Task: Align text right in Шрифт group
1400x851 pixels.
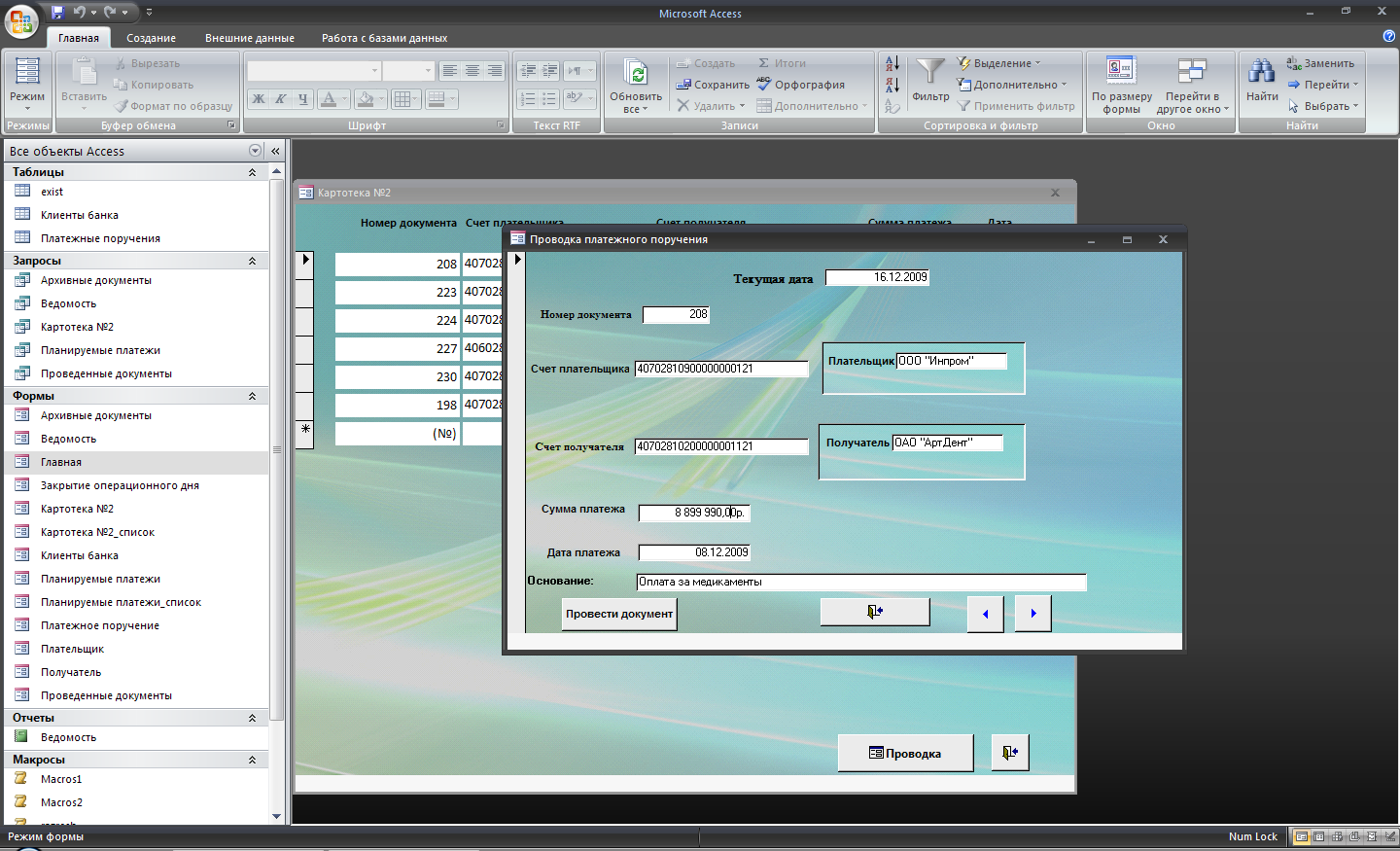Action: tap(495, 71)
